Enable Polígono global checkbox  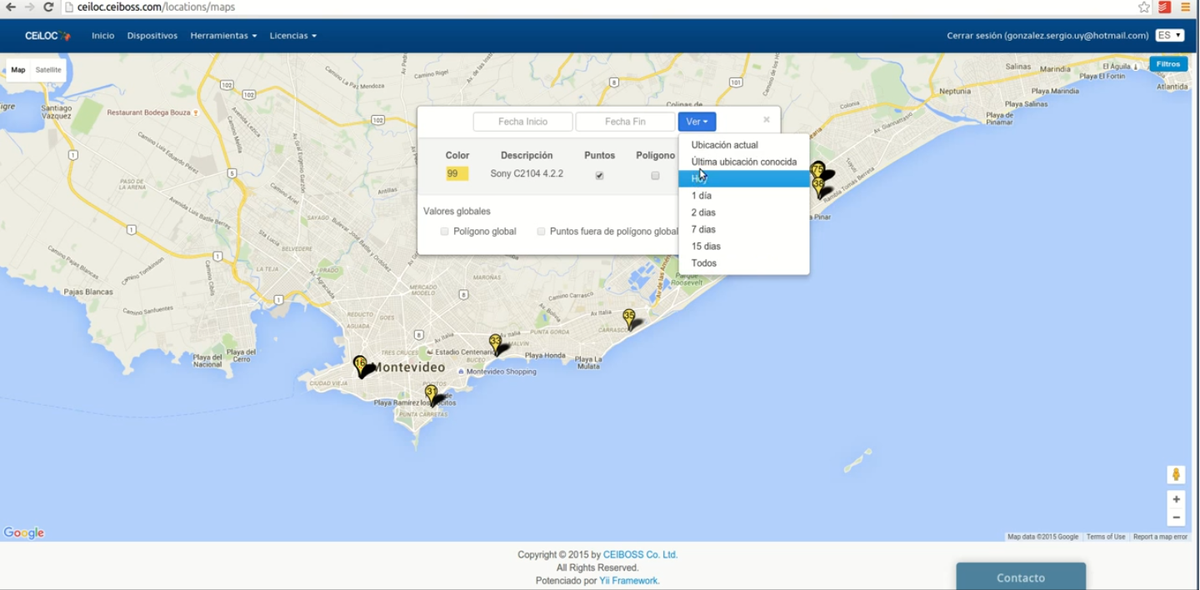click(x=445, y=231)
